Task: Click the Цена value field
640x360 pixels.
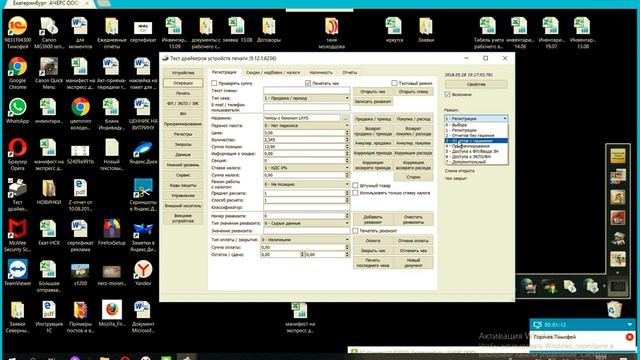Action: click(304, 133)
